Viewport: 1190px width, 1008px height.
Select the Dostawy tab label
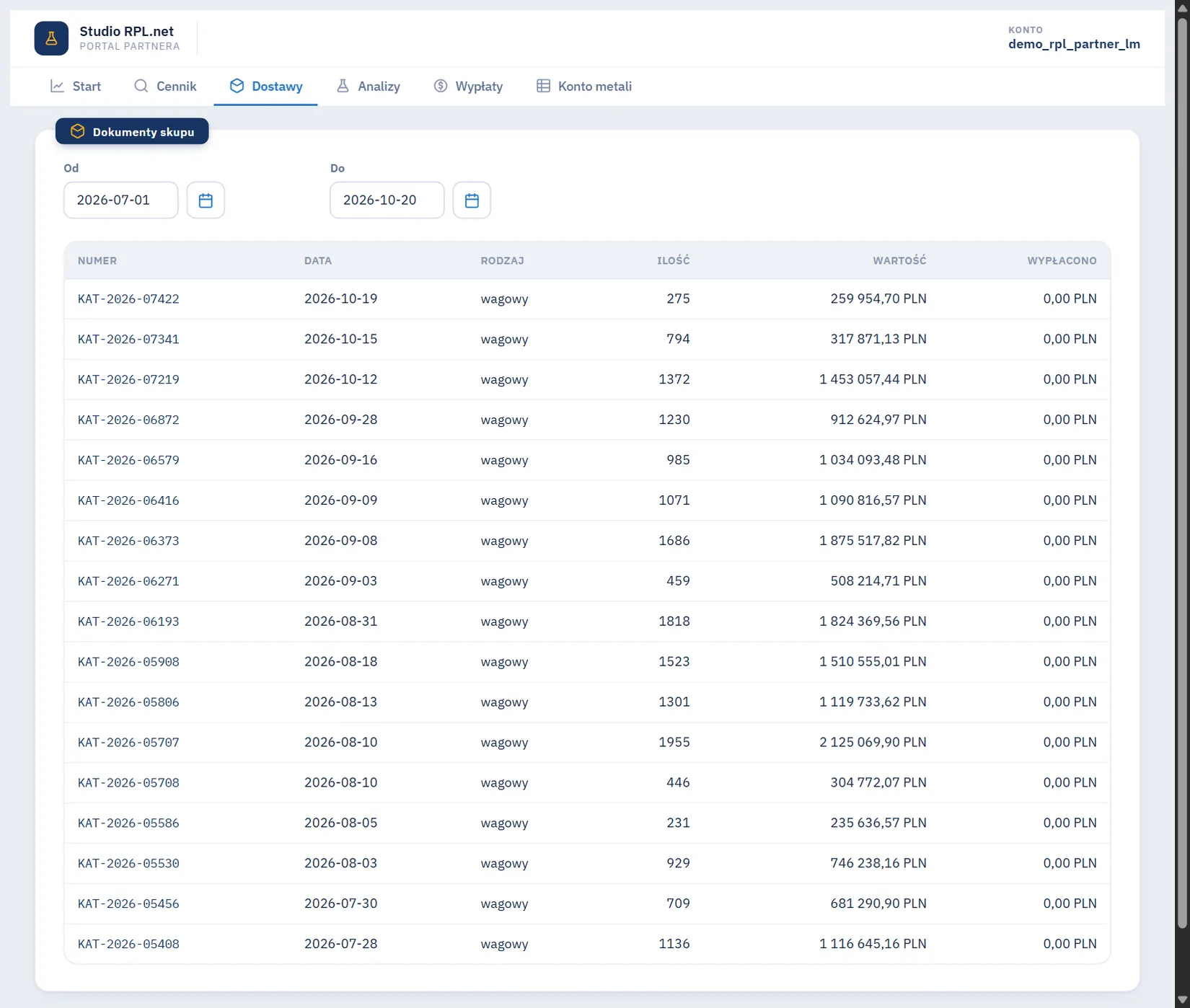click(277, 87)
